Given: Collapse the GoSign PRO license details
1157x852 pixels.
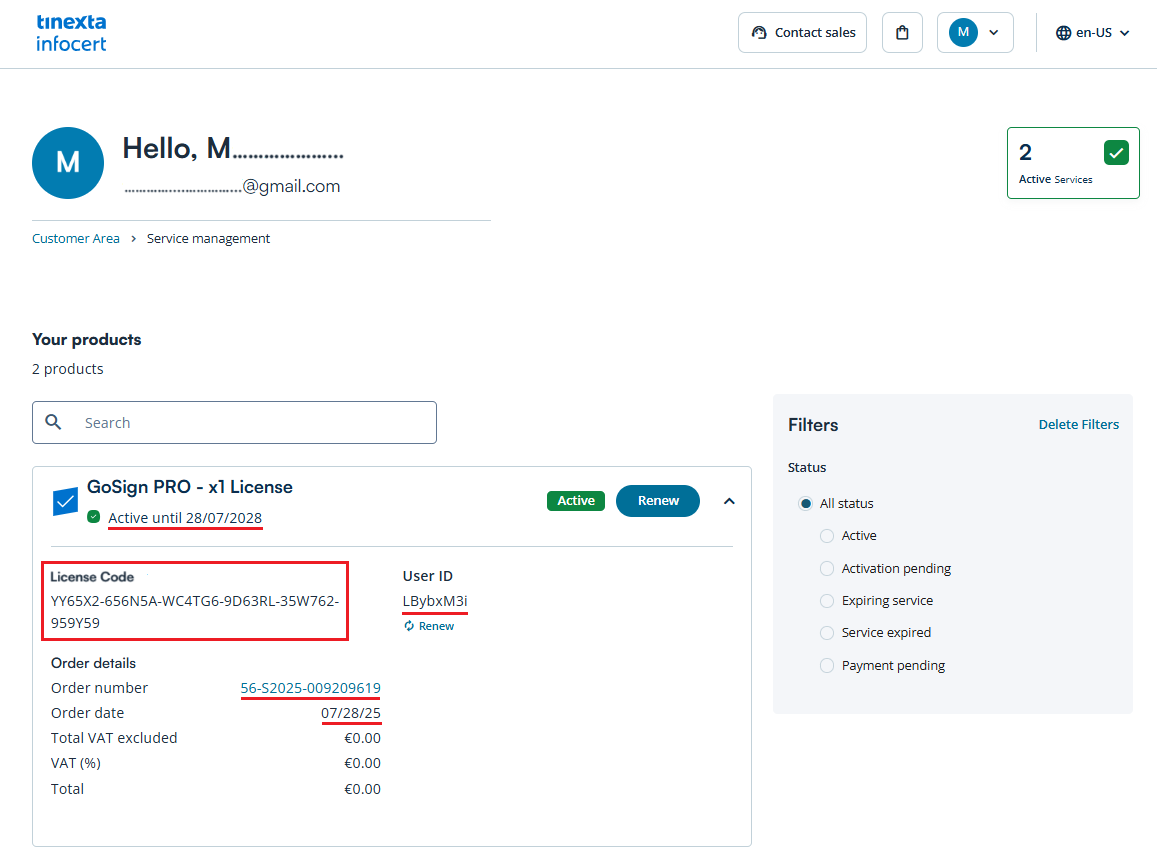Looking at the screenshot, I should [729, 501].
